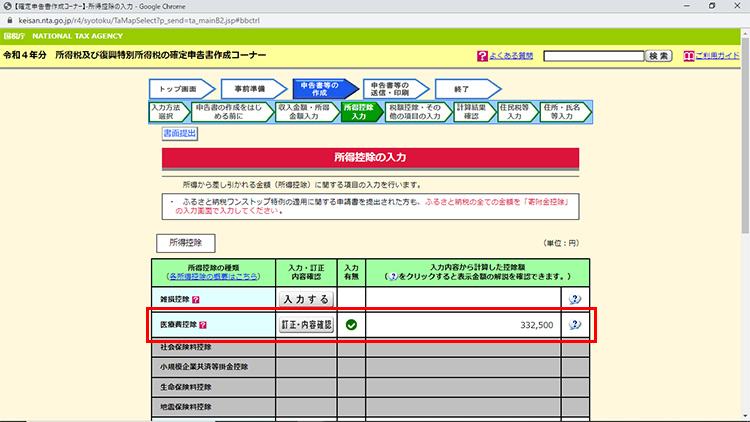Open amount explanation icon in 雑損控除 row

pyautogui.click(x=574, y=299)
